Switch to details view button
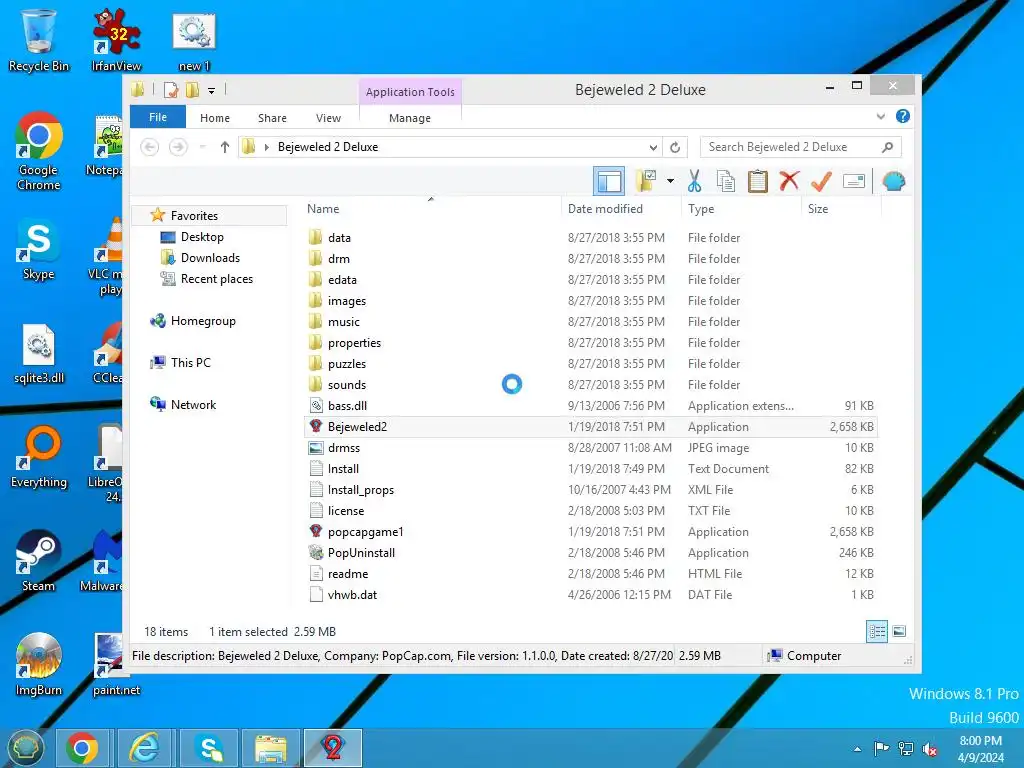 [876, 631]
